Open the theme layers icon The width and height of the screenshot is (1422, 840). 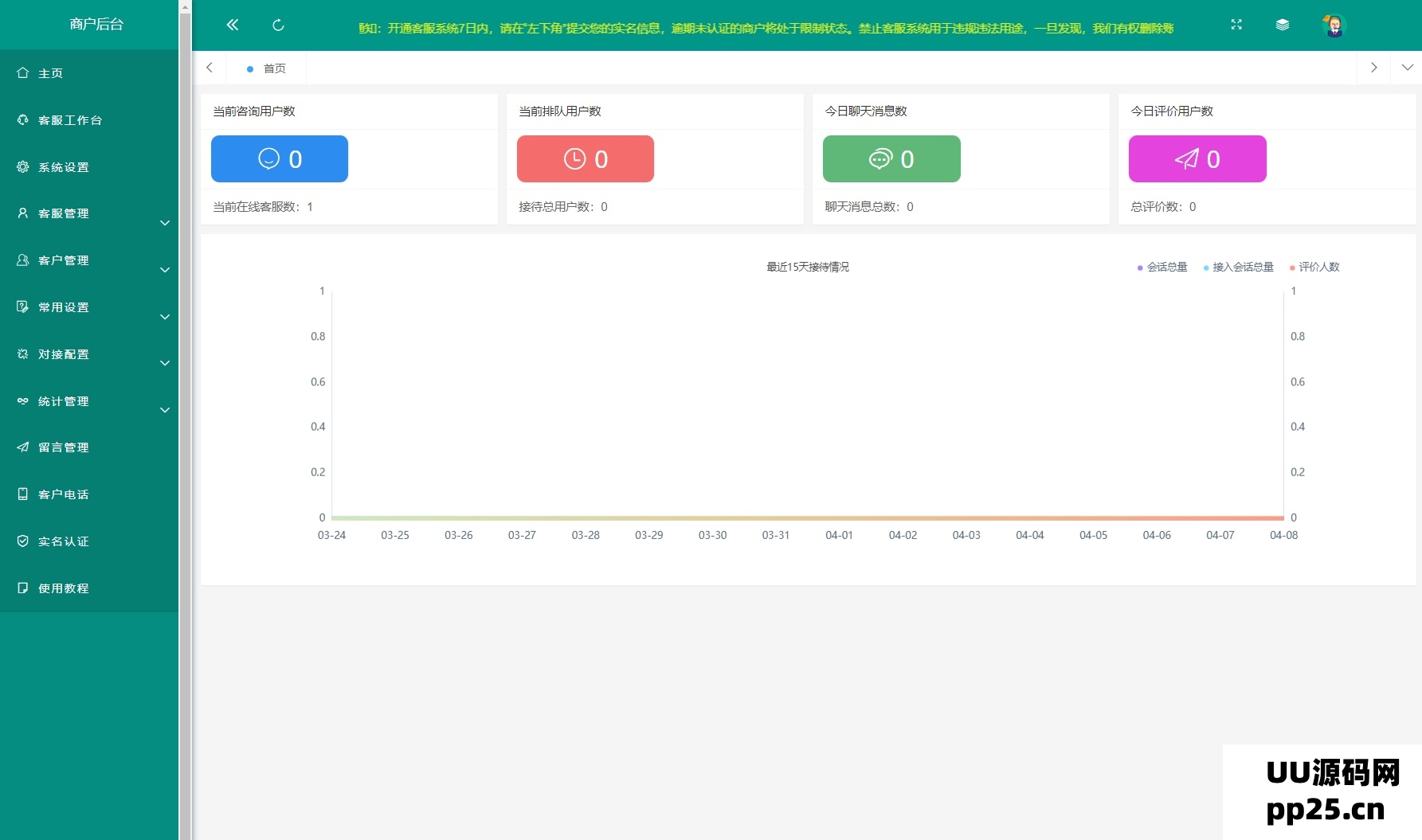tap(1283, 25)
